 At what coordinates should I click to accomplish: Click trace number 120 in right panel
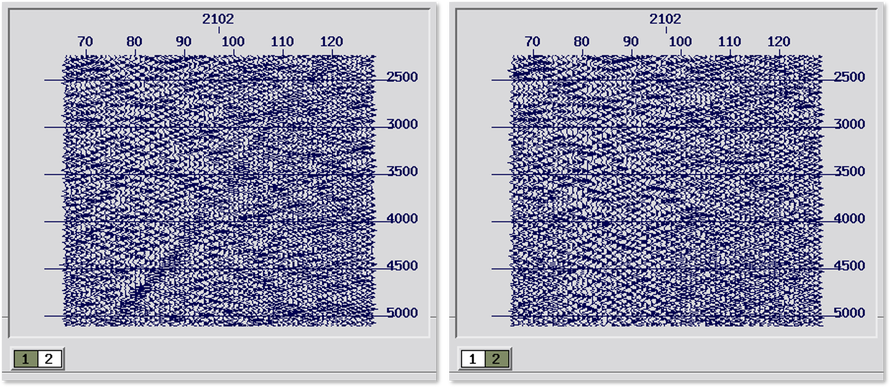tap(778, 41)
